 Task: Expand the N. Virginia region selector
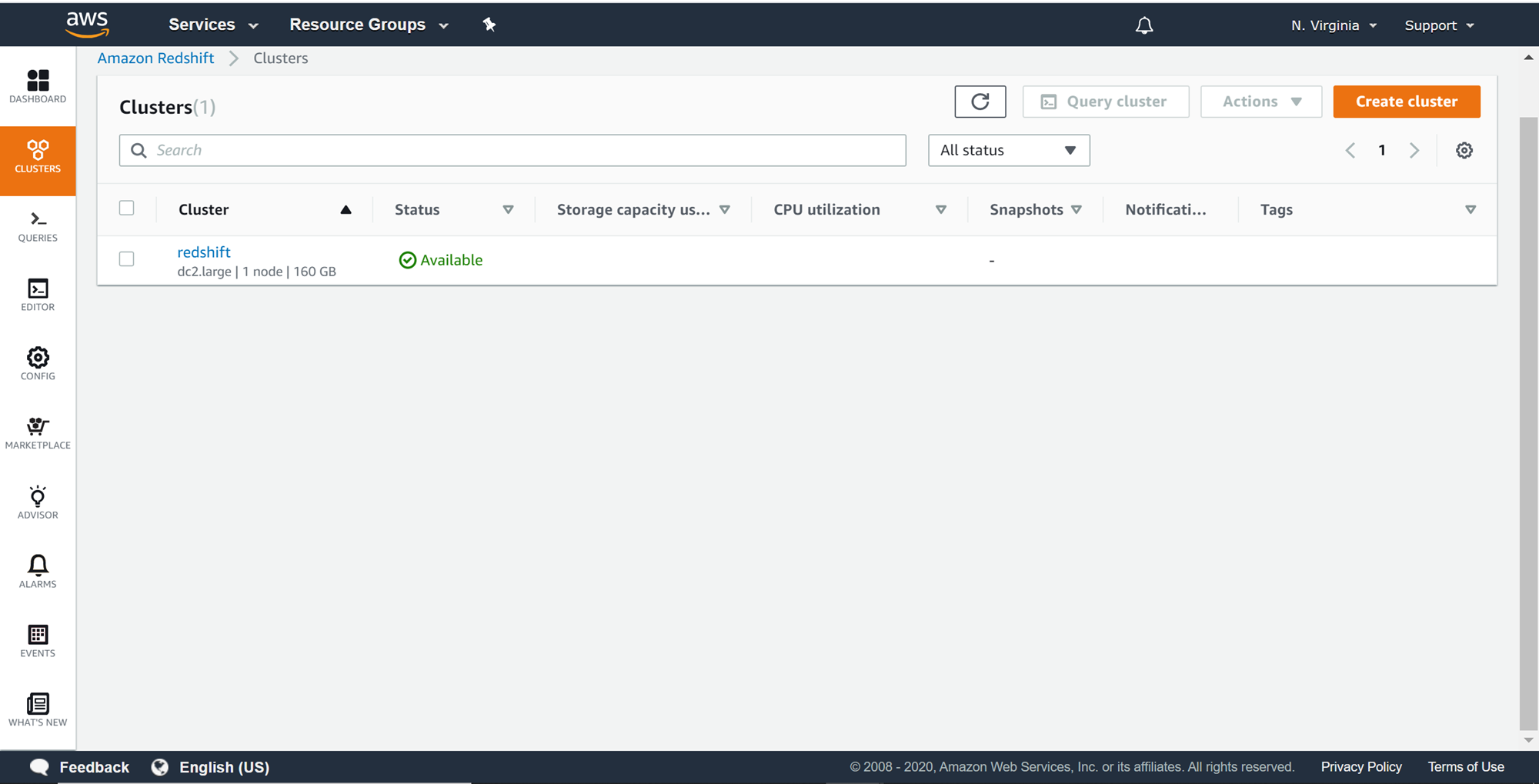[1334, 25]
